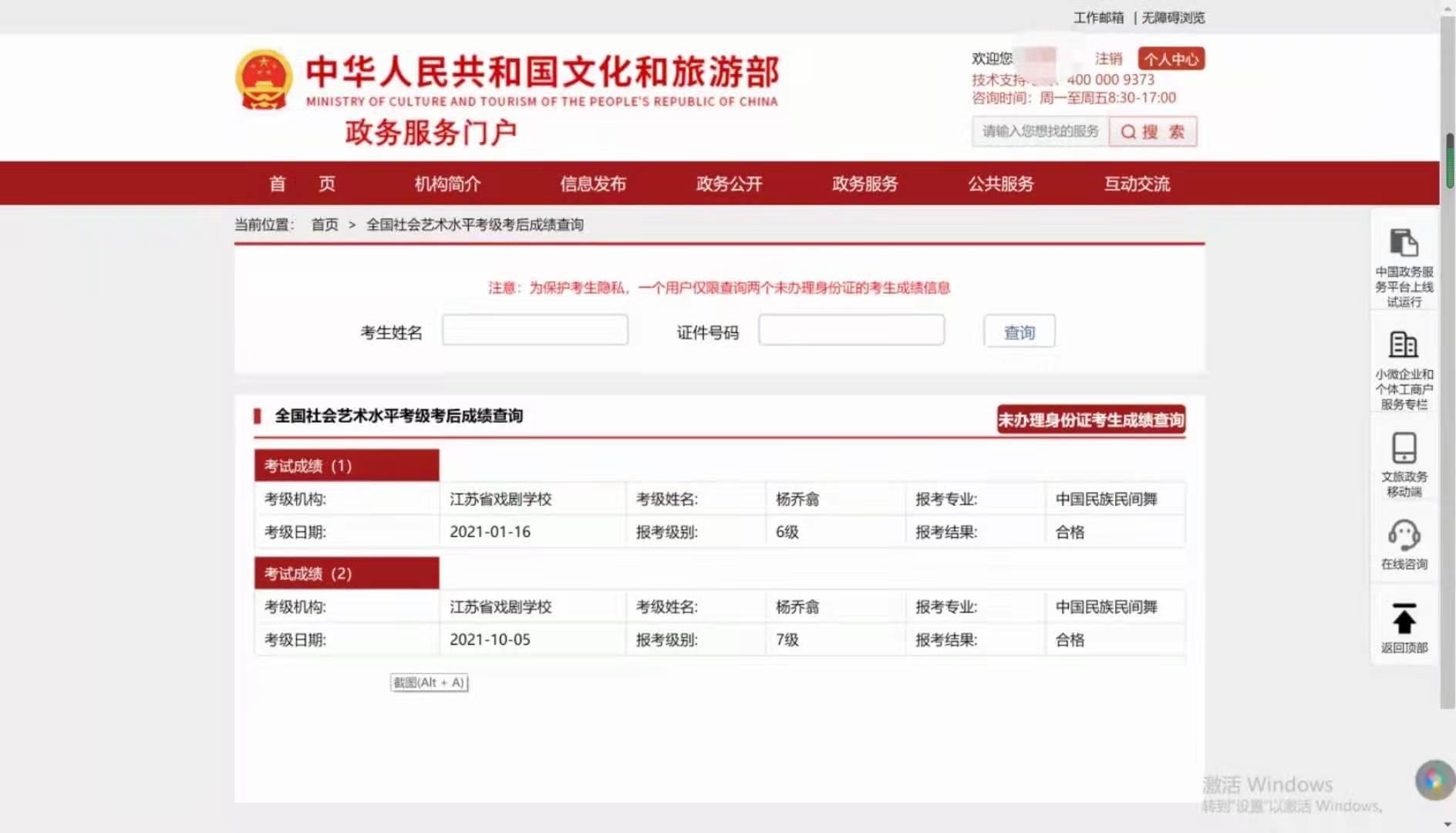
Task: Open small business services building icon
Action: click(1404, 345)
